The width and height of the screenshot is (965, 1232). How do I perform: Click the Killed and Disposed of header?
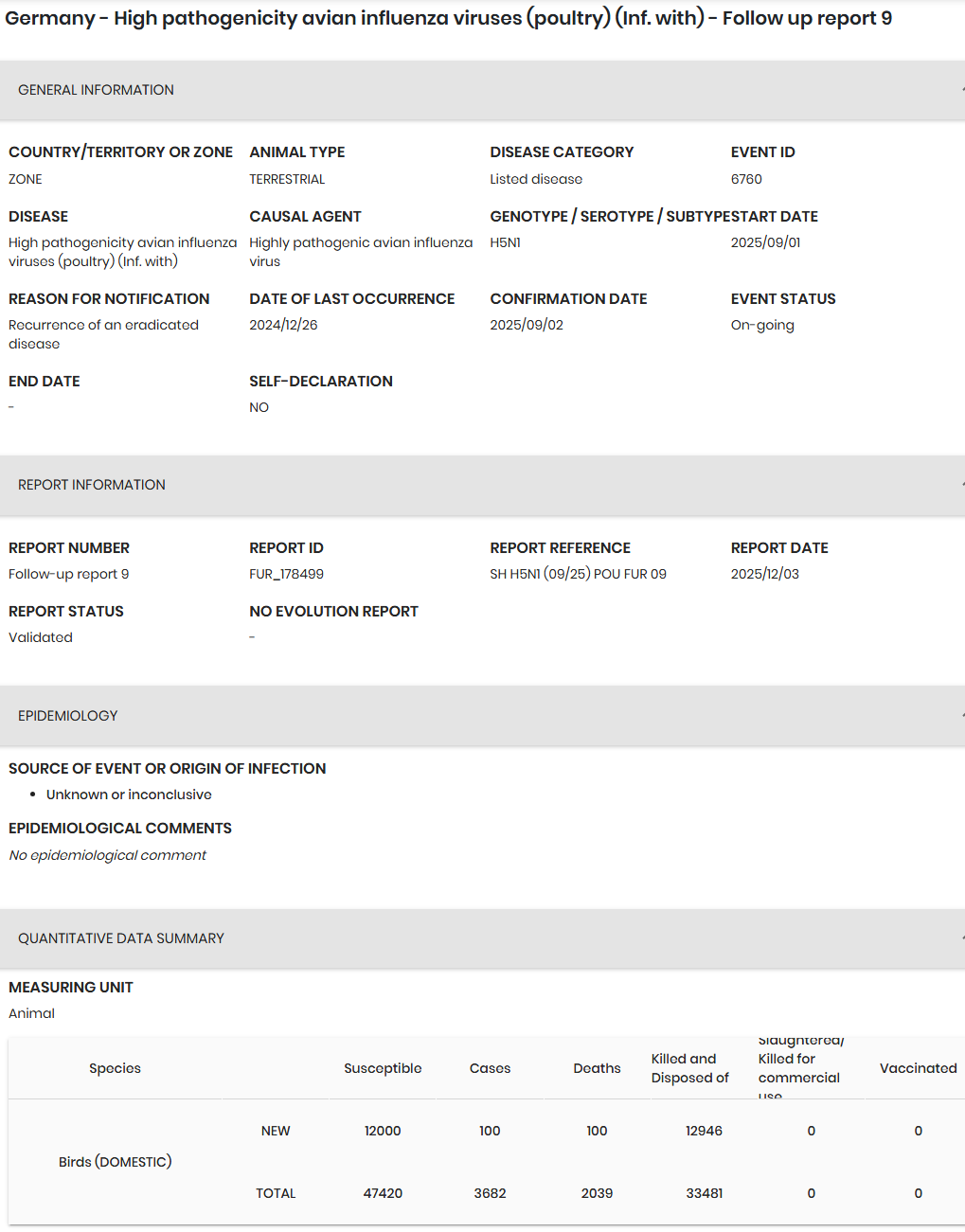[690, 1068]
